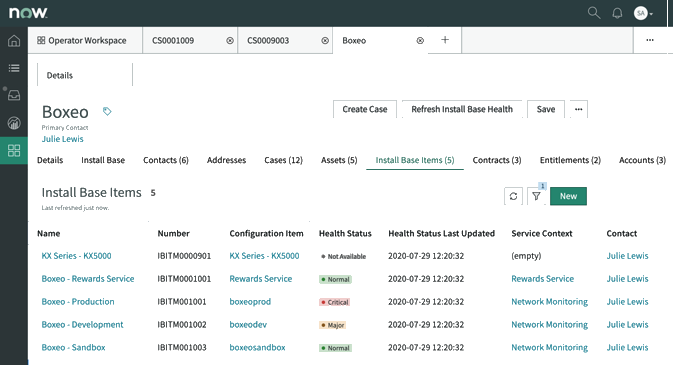
Task: Open primary contact Julie Lewis link
Action: (63, 139)
